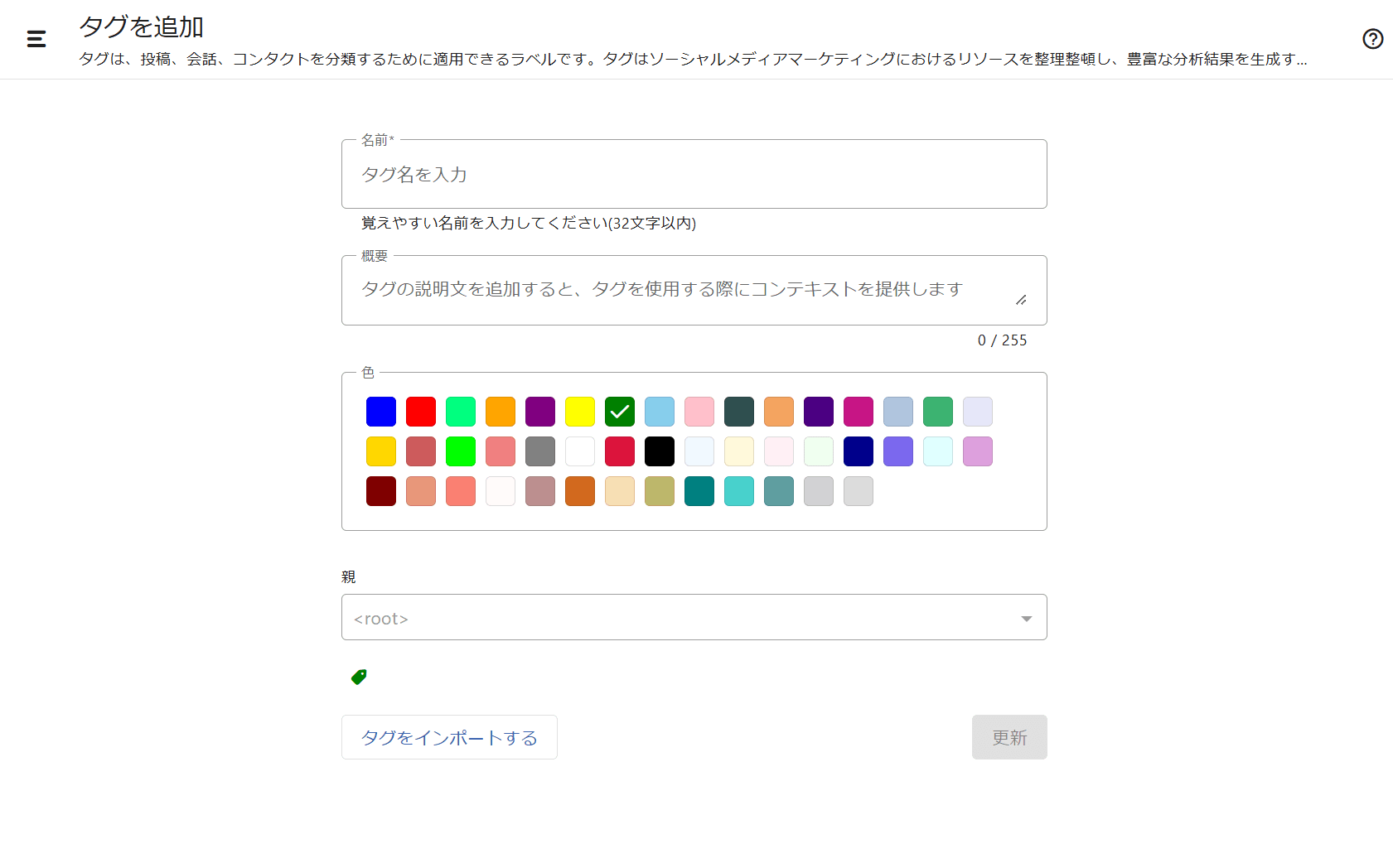Open the hamburger navigation menu
The image size is (1393, 868).
[x=36, y=39]
